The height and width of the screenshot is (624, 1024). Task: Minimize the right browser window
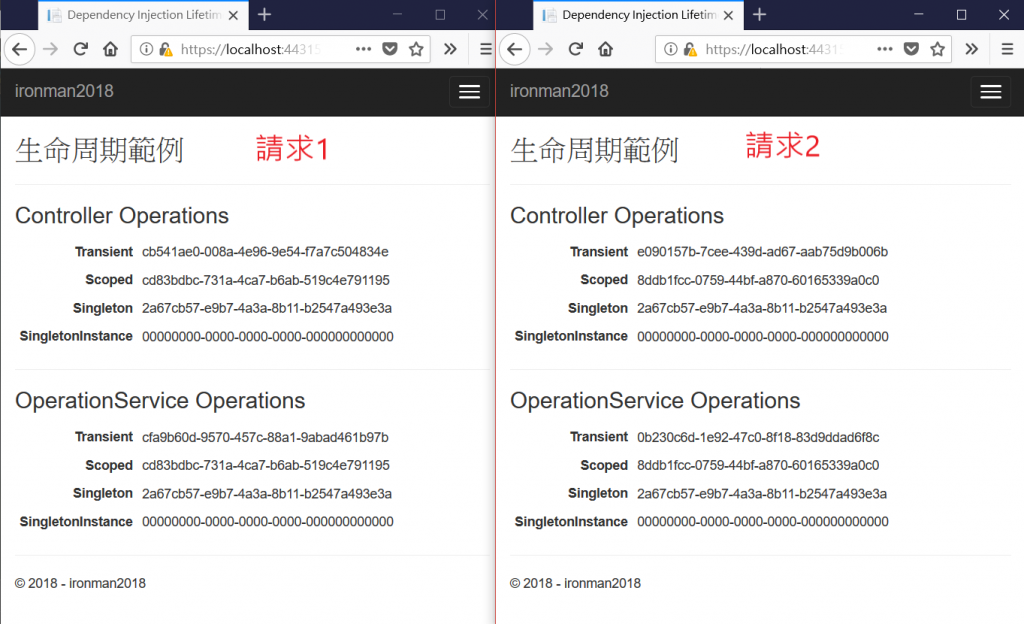(x=919, y=14)
